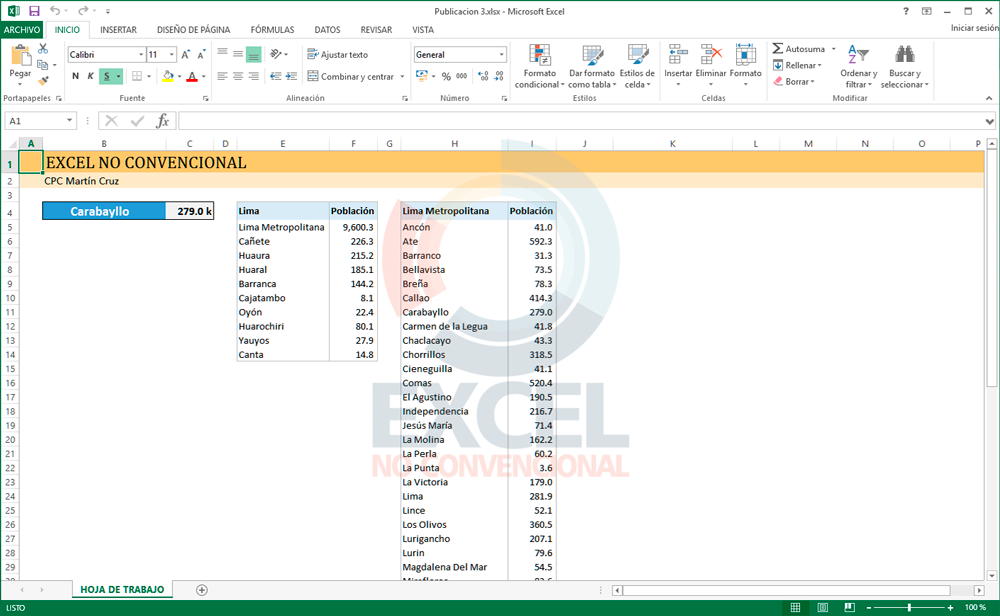The height and width of the screenshot is (616, 1000).
Task: Open Formato condicional in the Estilos group
Action: (x=539, y=66)
